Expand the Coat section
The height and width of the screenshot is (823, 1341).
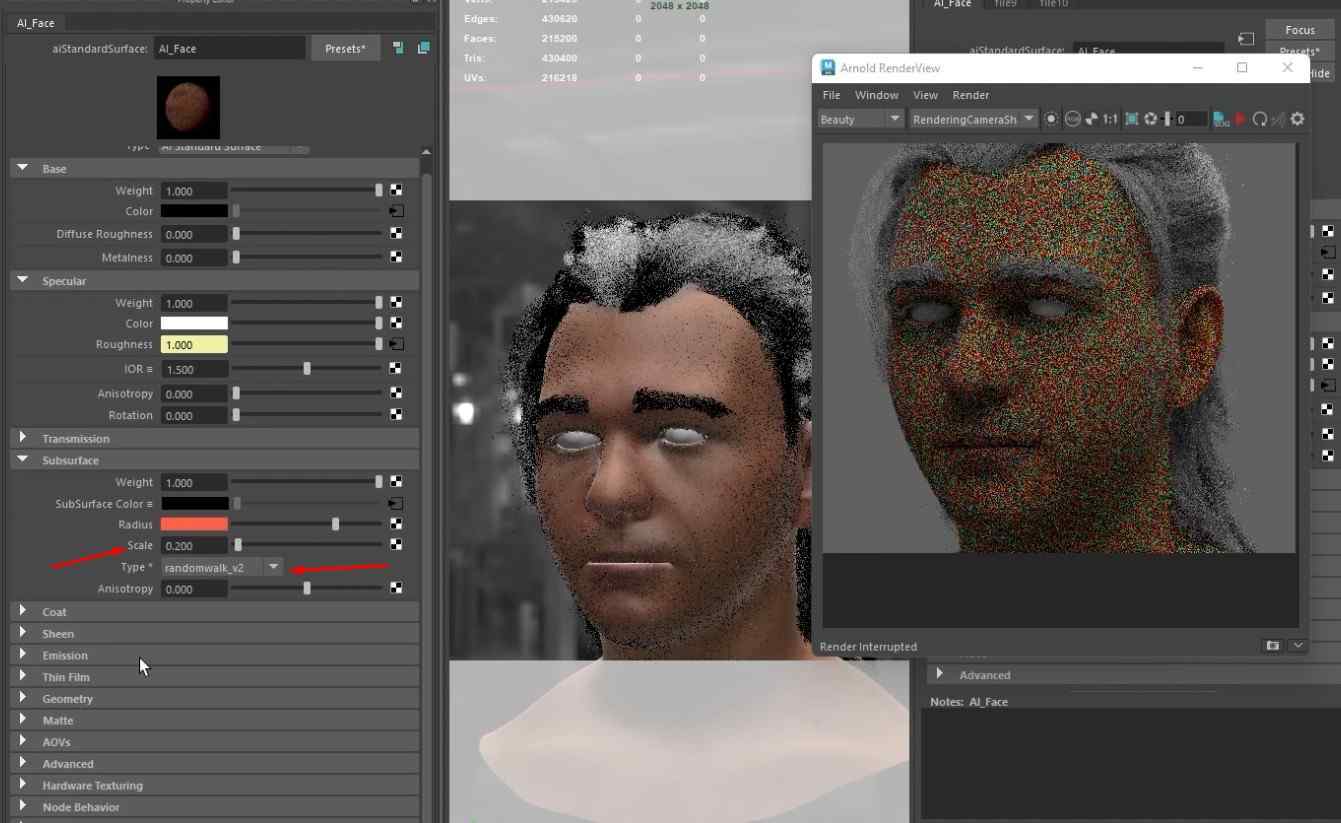[x=22, y=611]
